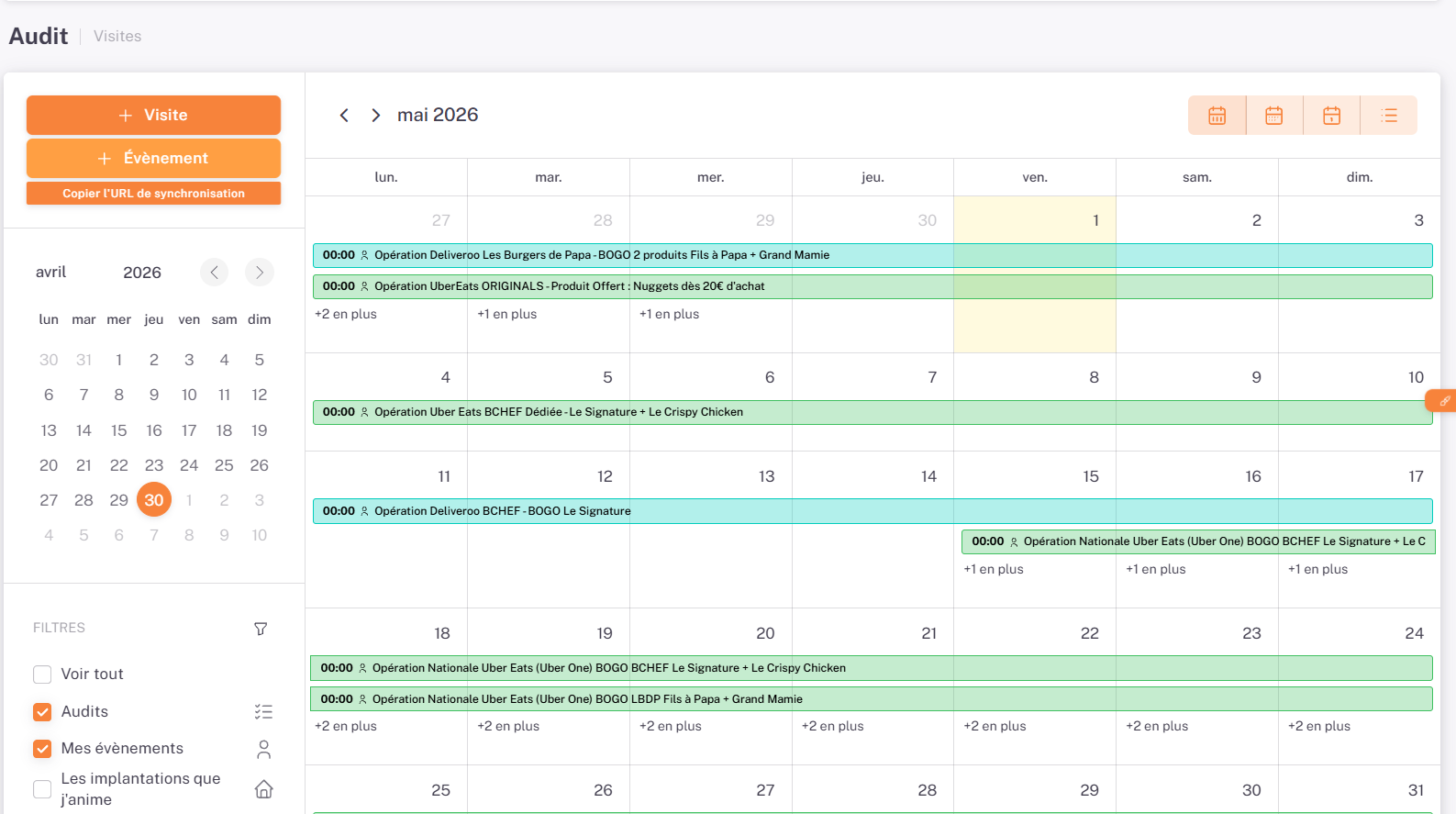This screenshot has height=814, width=1456.
Task: Go to previous month in main calendar
Action: [344, 116]
